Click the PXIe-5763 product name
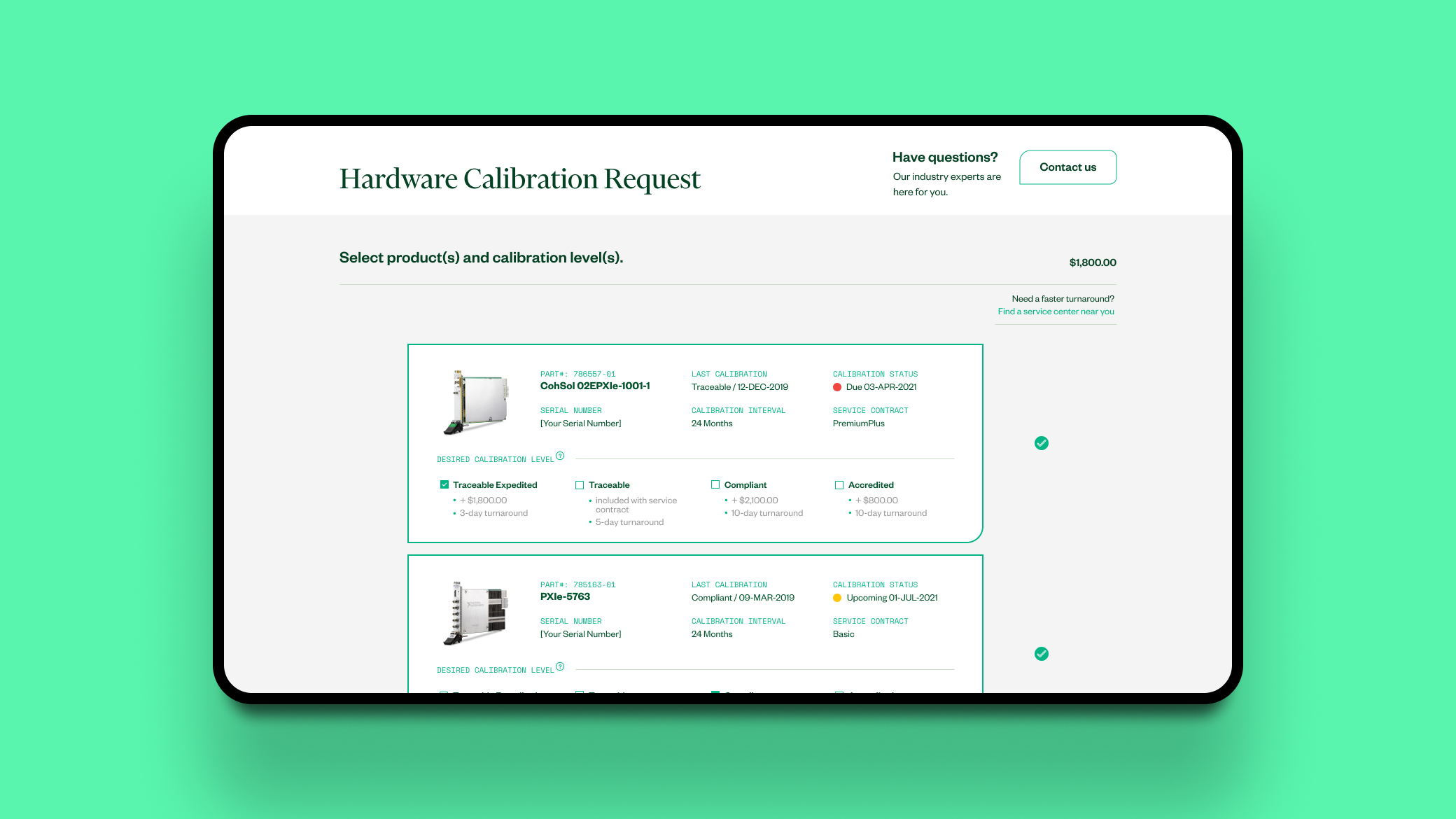 (x=565, y=596)
